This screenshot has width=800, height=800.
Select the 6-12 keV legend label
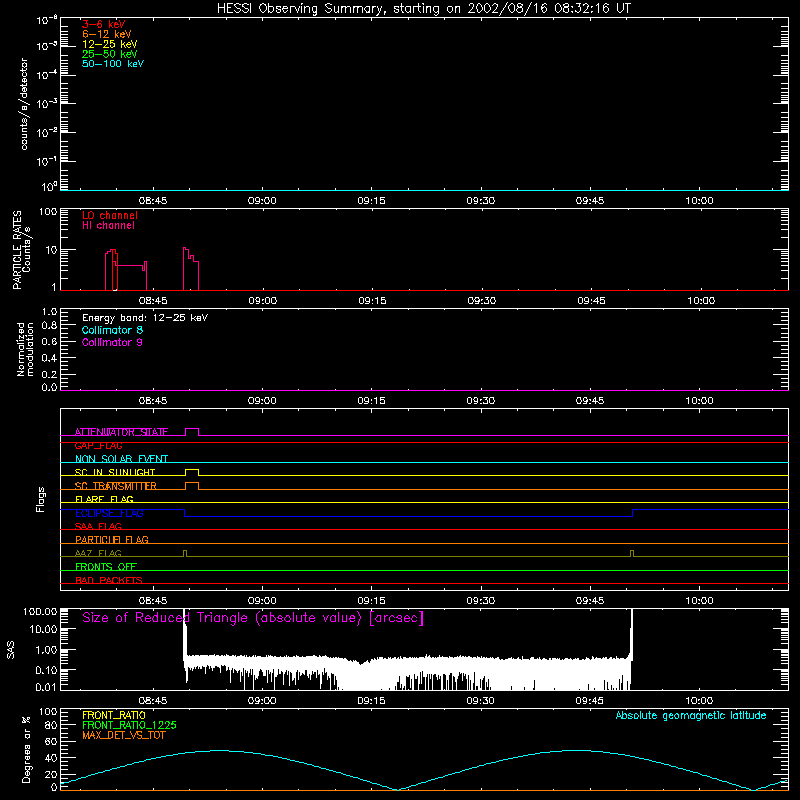107,34
